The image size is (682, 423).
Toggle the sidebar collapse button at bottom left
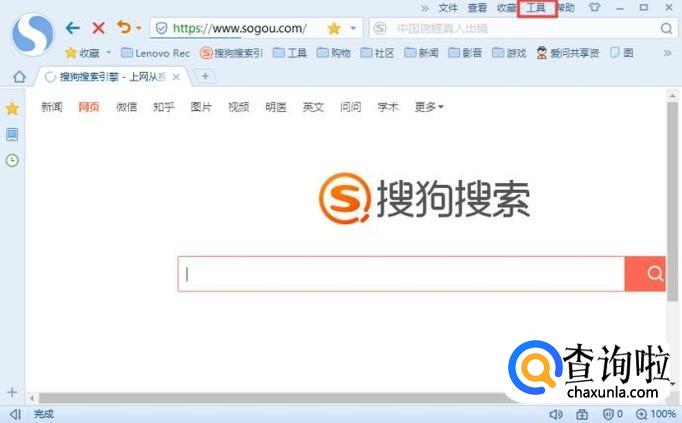coord(16,414)
